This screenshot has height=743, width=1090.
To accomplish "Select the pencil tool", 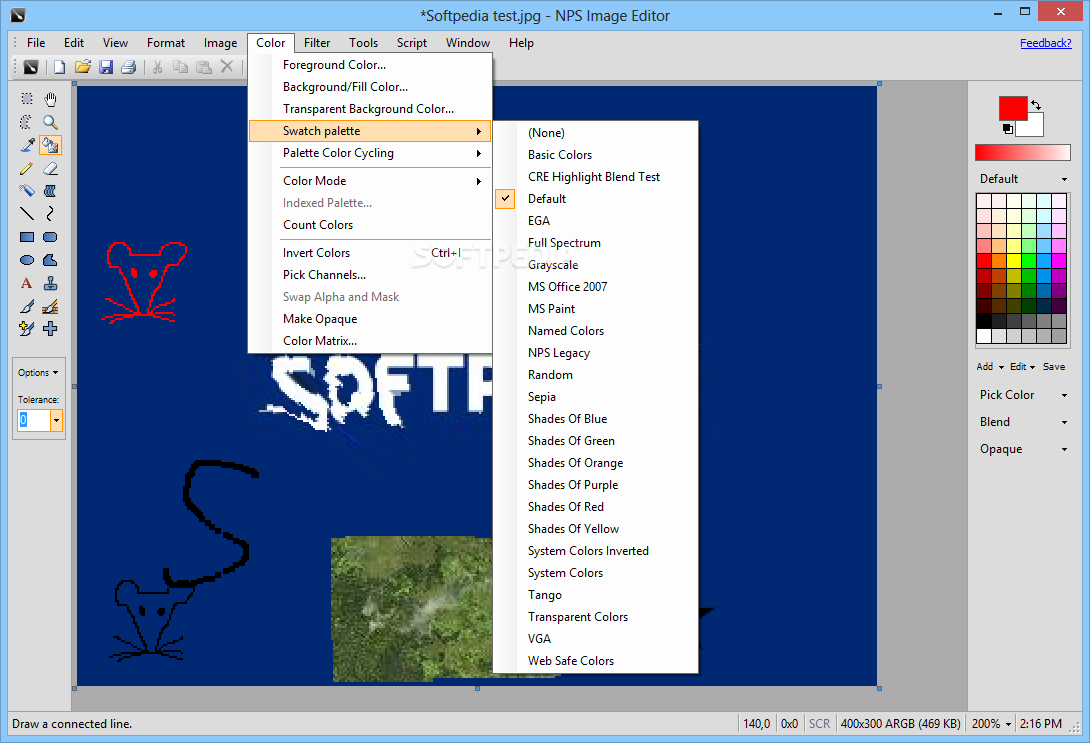I will click(26, 168).
